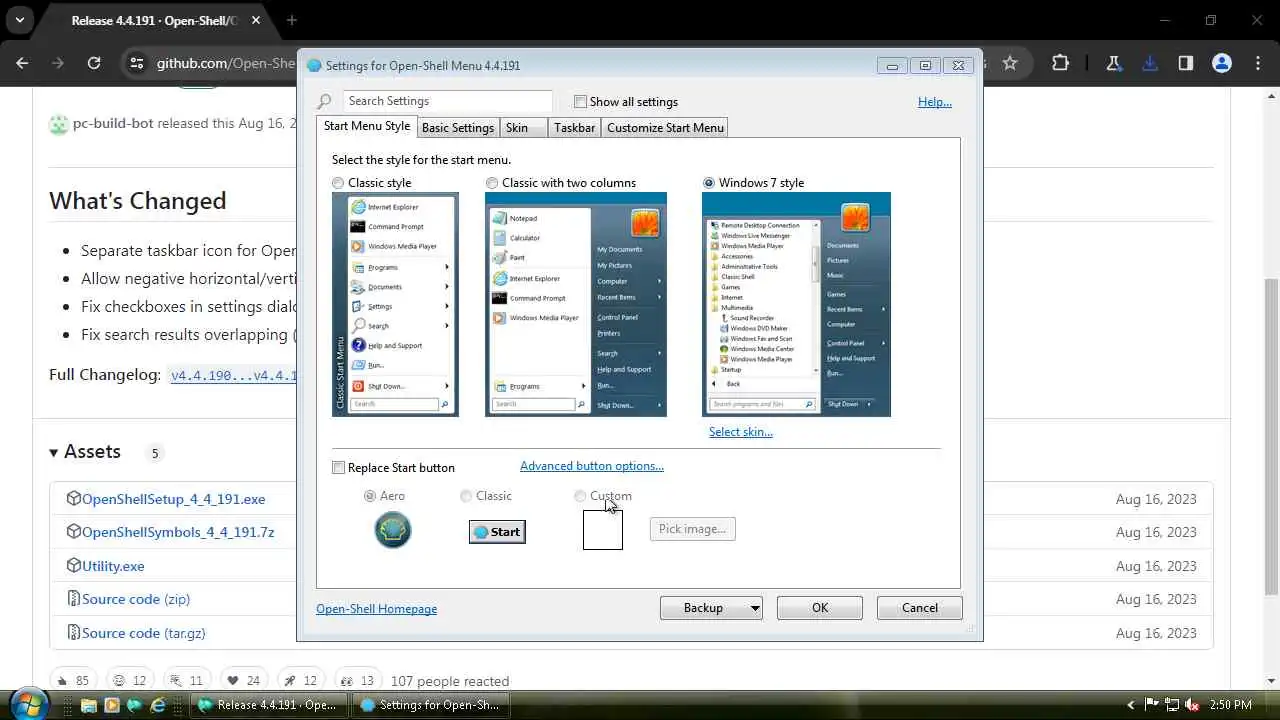The width and height of the screenshot is (1280, 720).
Task: Open the Chrome Labs flask icon
Action: (1114, 63)
